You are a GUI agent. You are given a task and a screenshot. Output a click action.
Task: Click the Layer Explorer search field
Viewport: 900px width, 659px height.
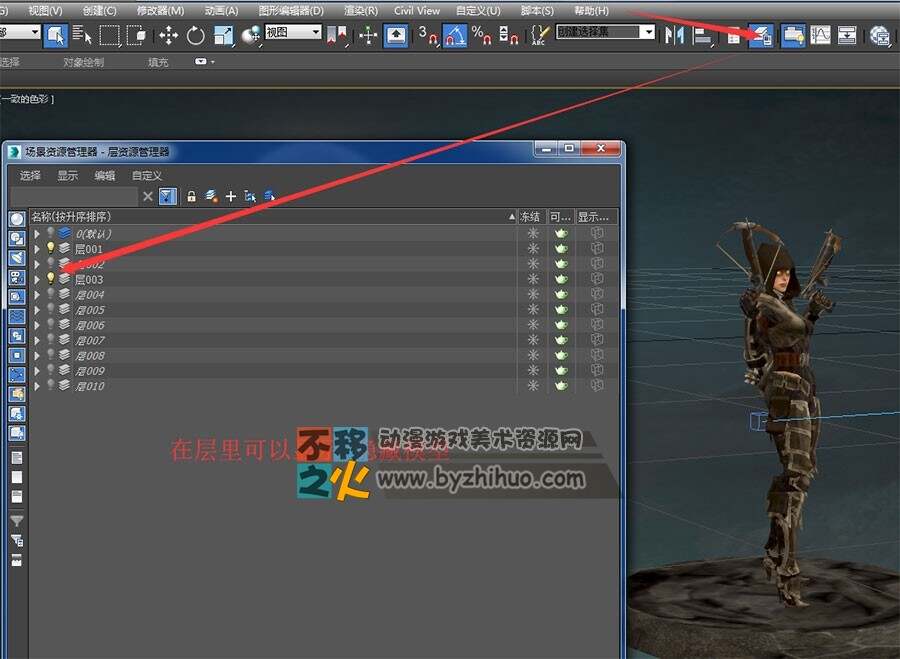click(x=74, y=196)
